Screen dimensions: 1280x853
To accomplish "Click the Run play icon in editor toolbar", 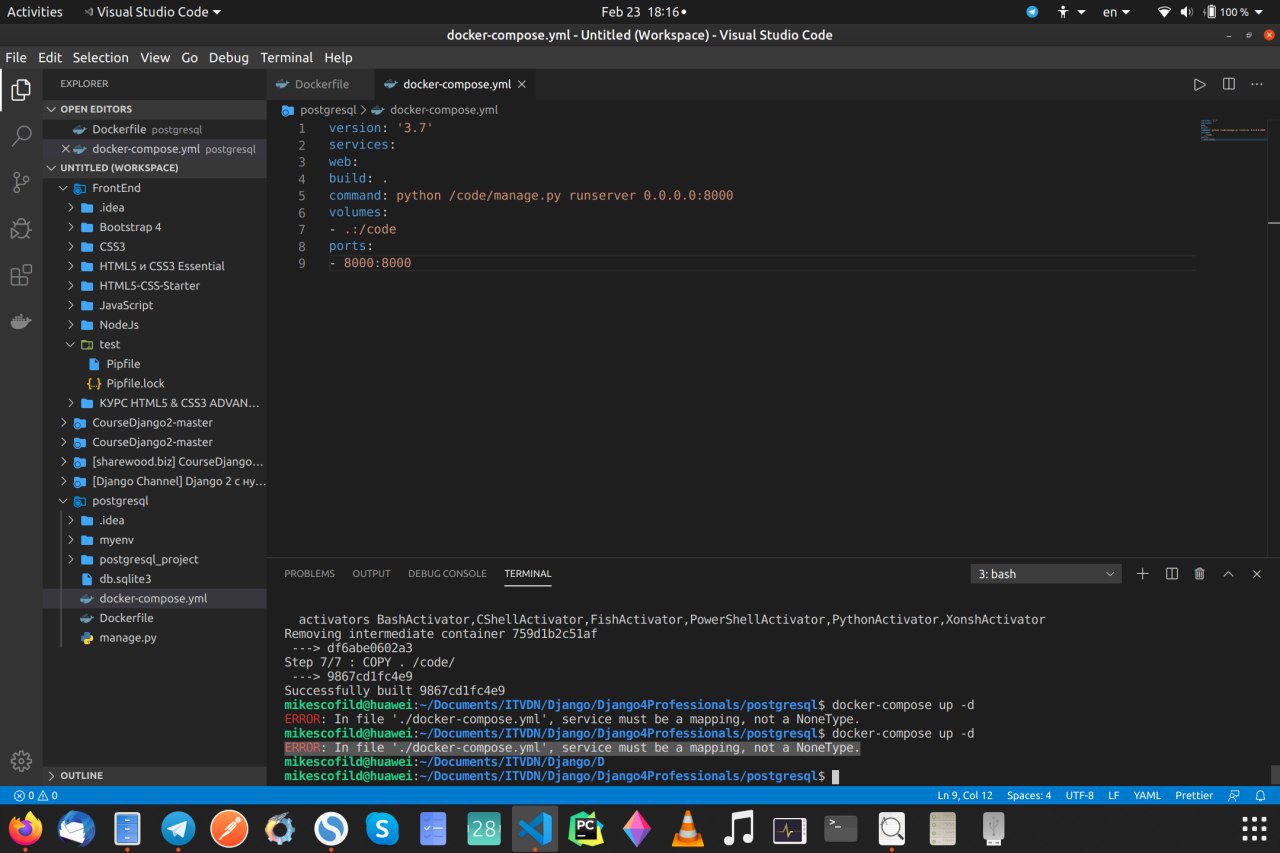I will 1199,84.
